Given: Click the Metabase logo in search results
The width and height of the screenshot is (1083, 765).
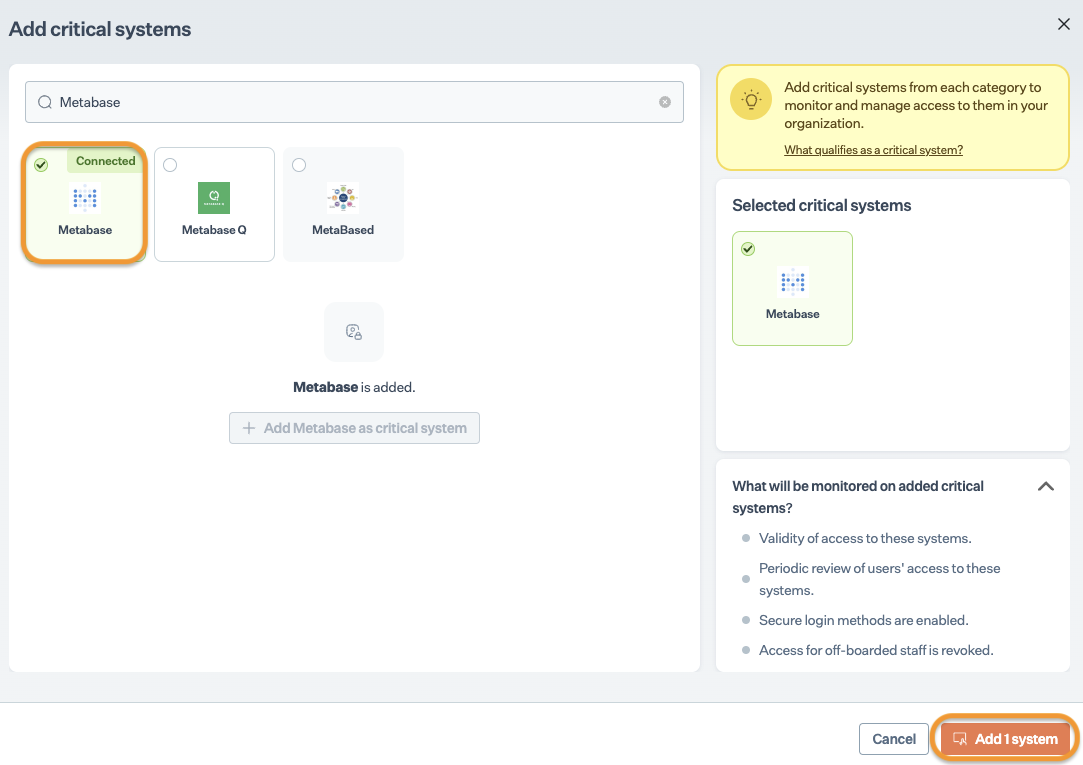Looking at the screenshot, I should [85, 198].
